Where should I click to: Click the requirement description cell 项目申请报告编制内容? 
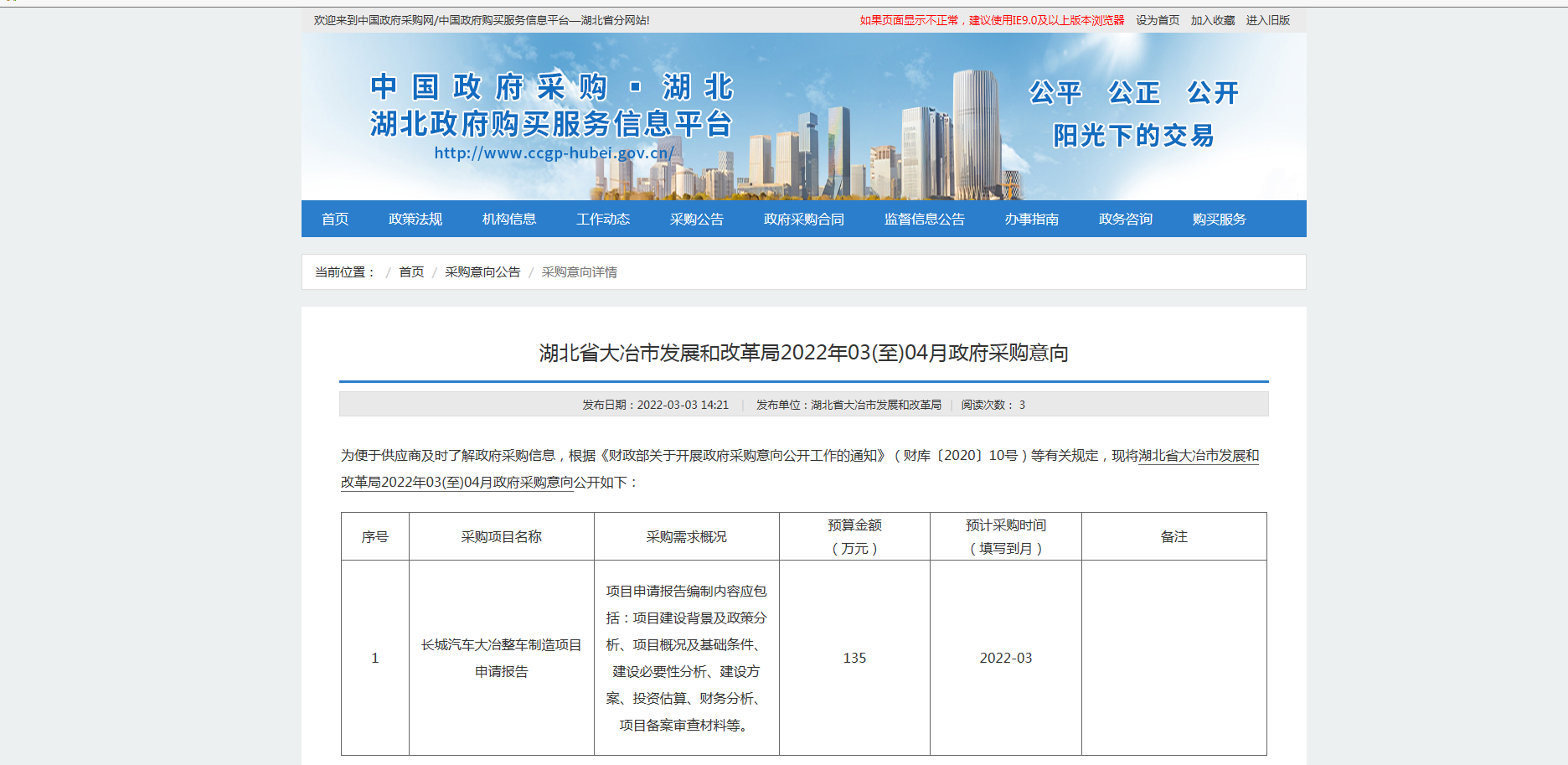687,658
